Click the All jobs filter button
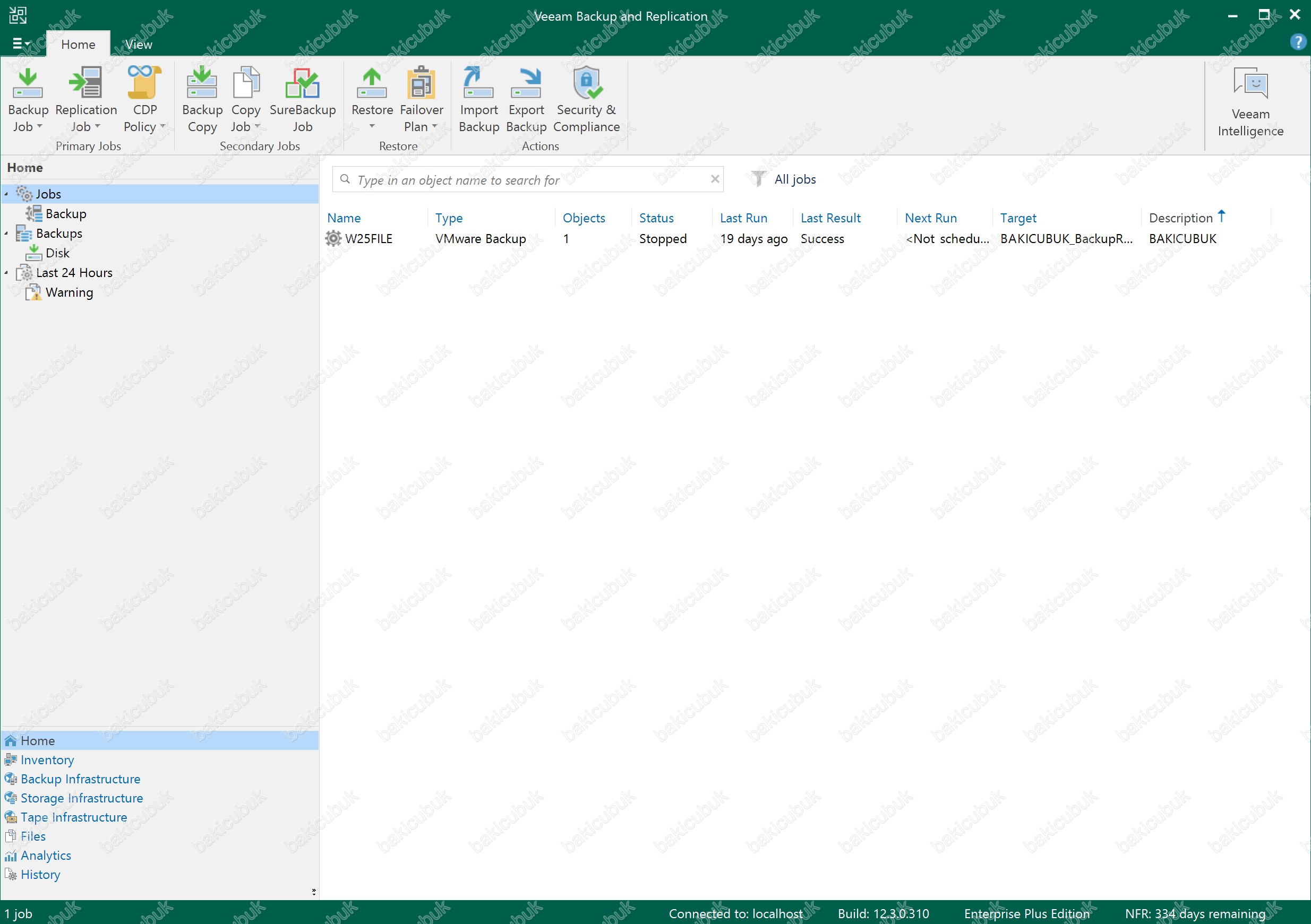Viewport: 1311px width, 924px height. coord(795,179)
